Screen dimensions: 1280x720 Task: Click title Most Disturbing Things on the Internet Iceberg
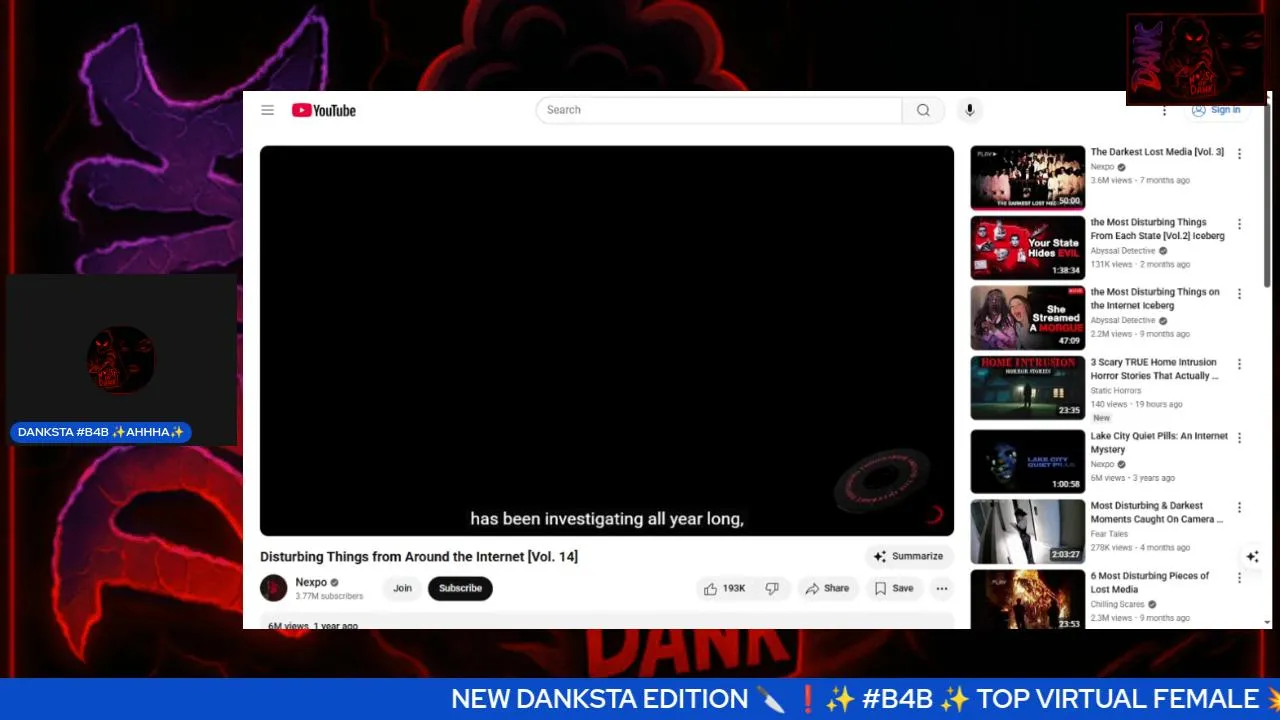tap(1155, 299)
